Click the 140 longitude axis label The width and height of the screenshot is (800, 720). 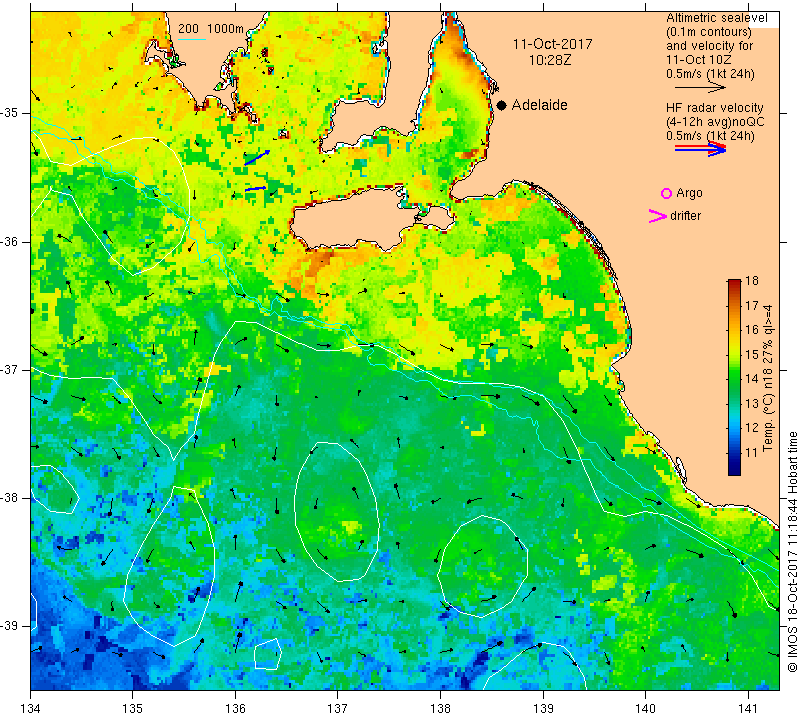[x=645, y=709]
